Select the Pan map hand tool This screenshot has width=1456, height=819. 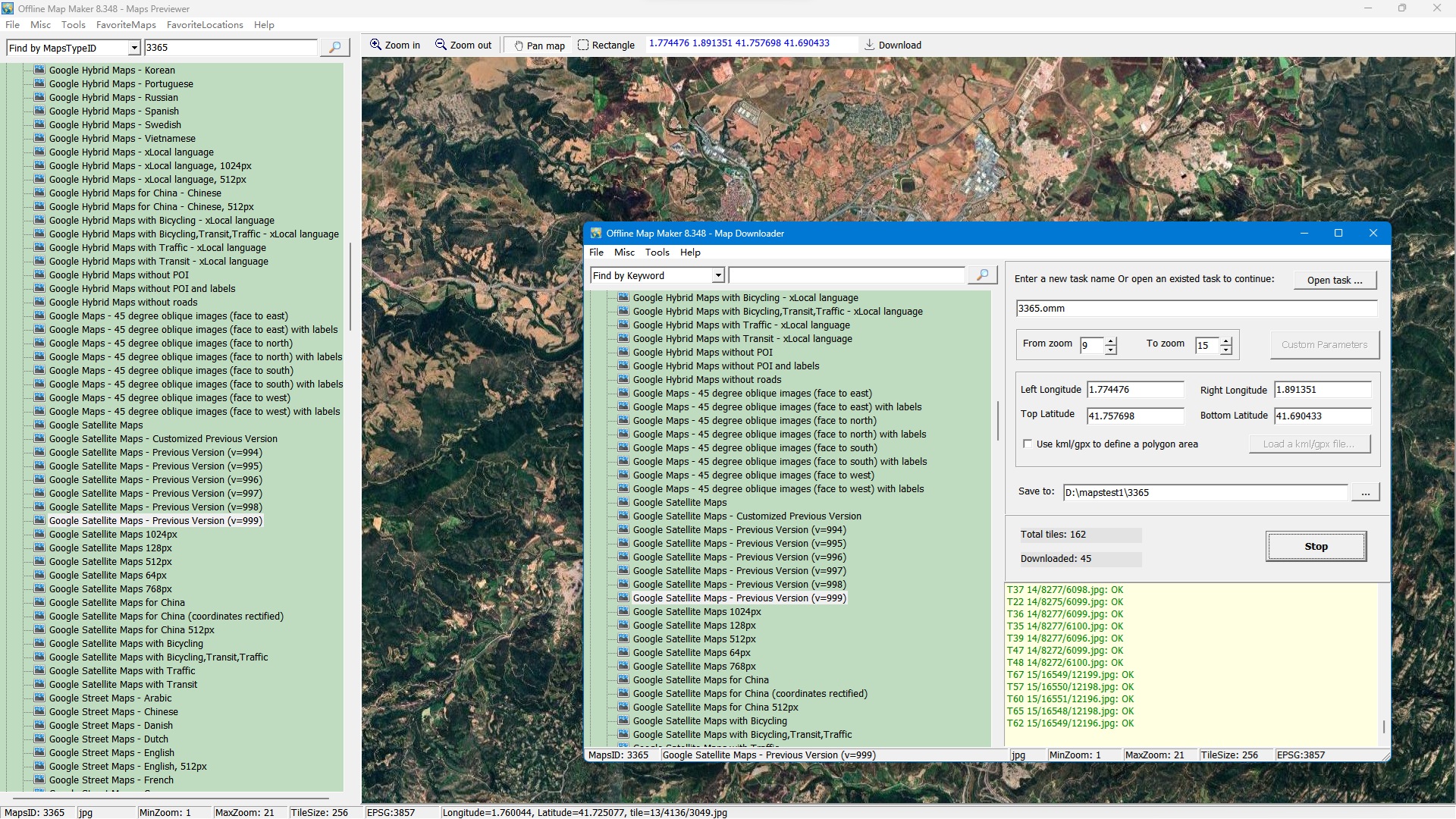click(539, 45)
